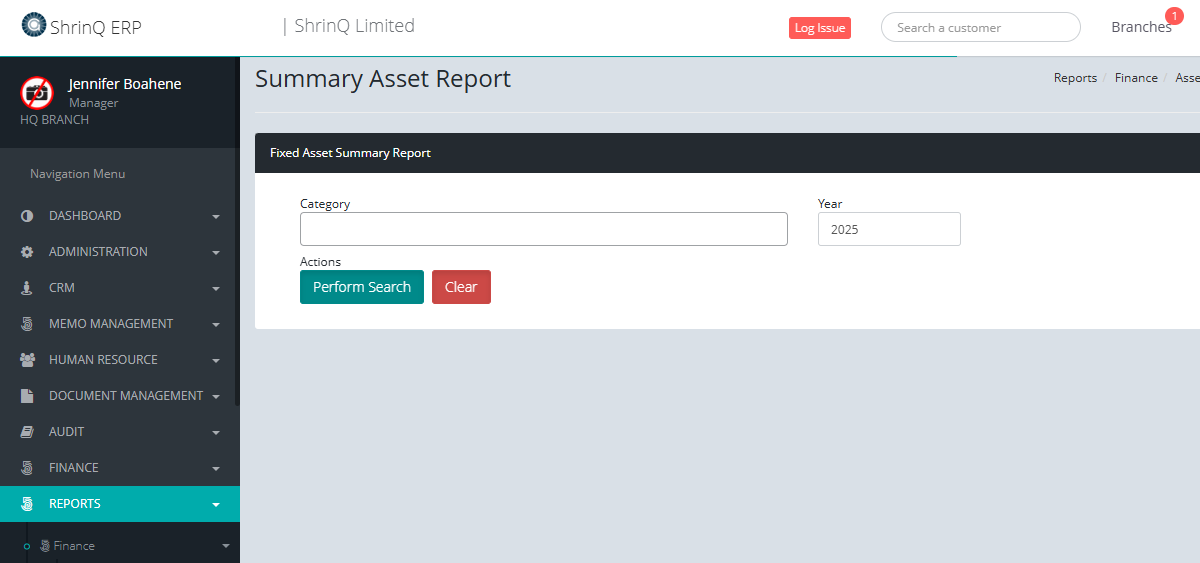
Task: Click the CRM sidebar icon
Action: [27, 288]
